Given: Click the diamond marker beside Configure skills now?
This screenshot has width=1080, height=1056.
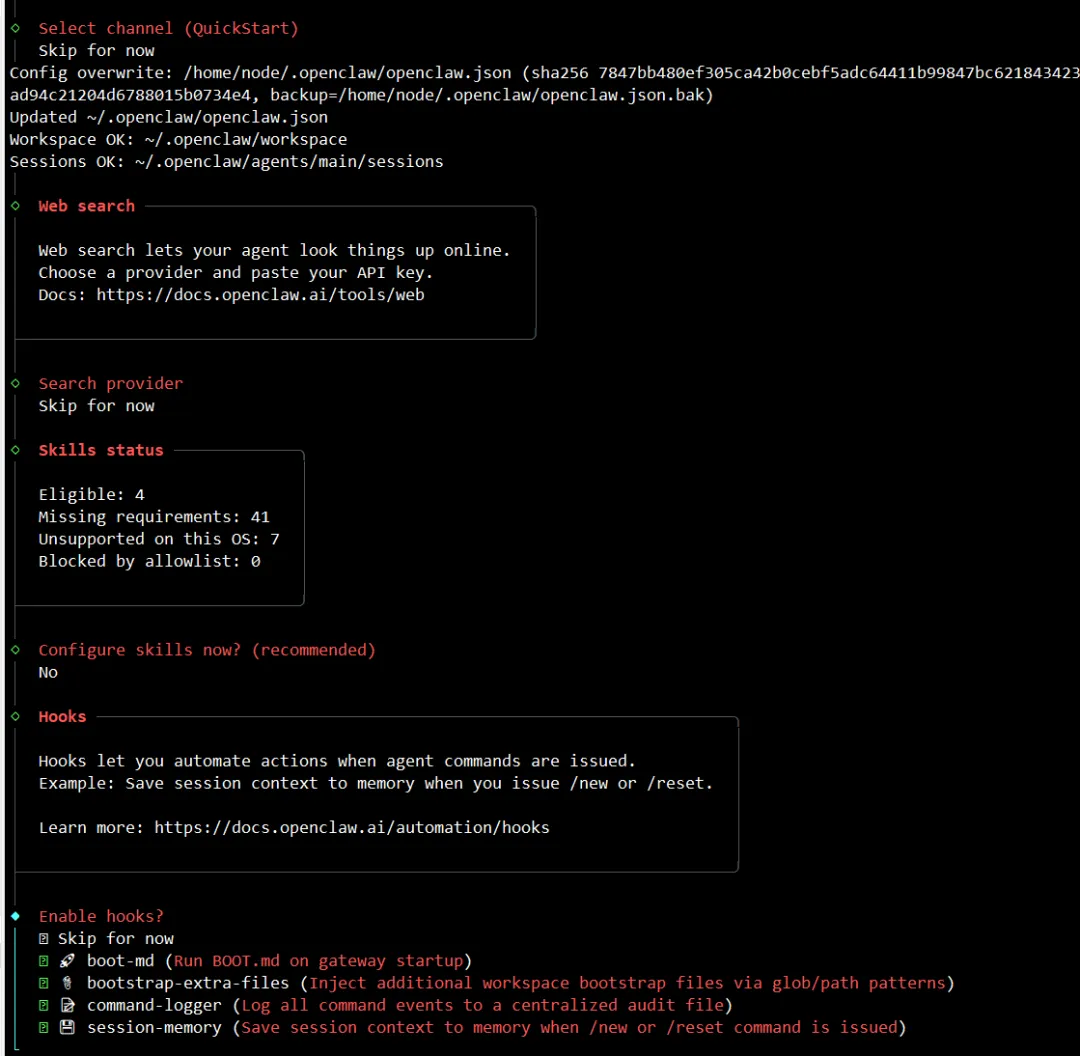Looking at the screenshot, I should click(x=15, y=650).
